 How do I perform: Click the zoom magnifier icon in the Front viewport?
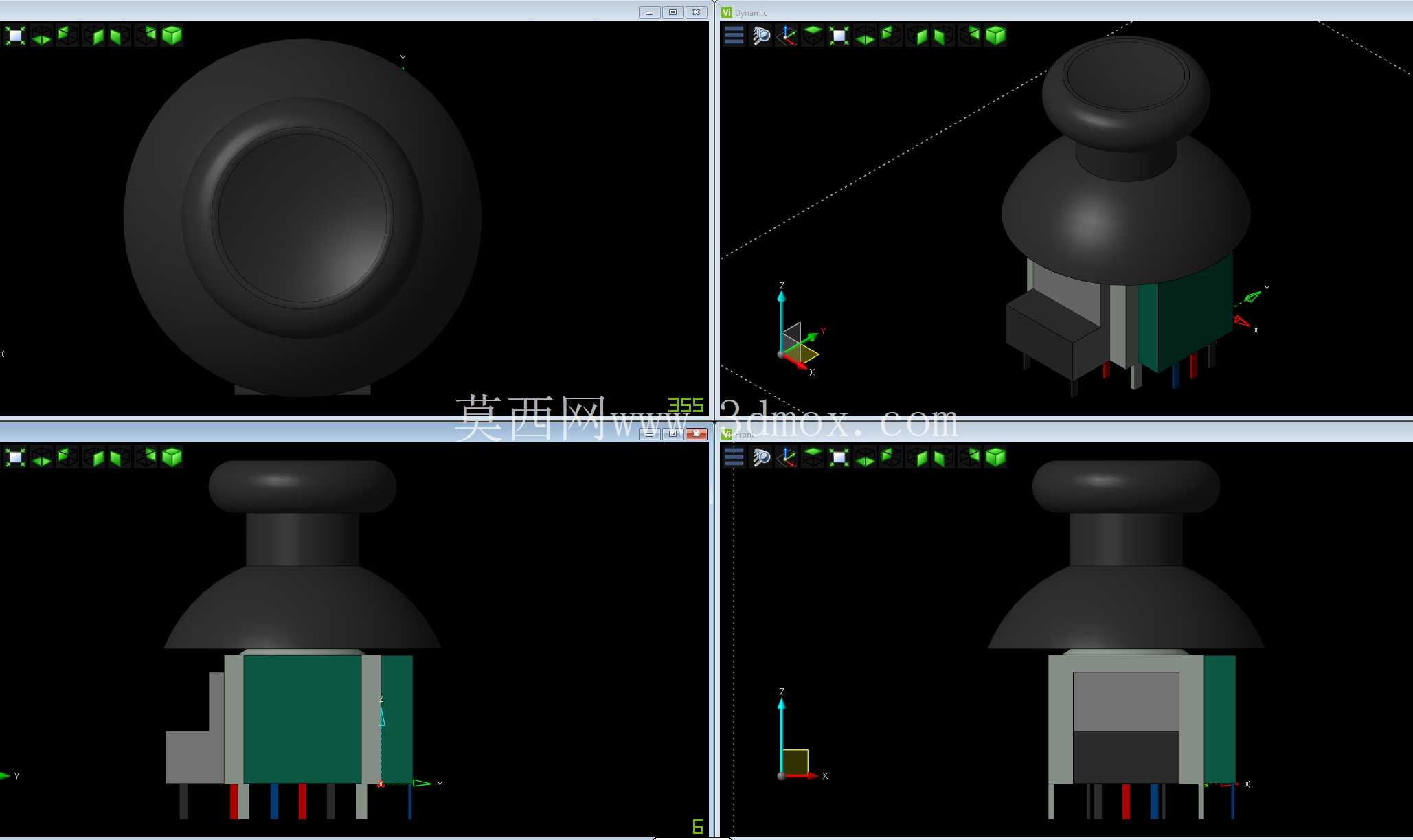(x=760, y=457)
